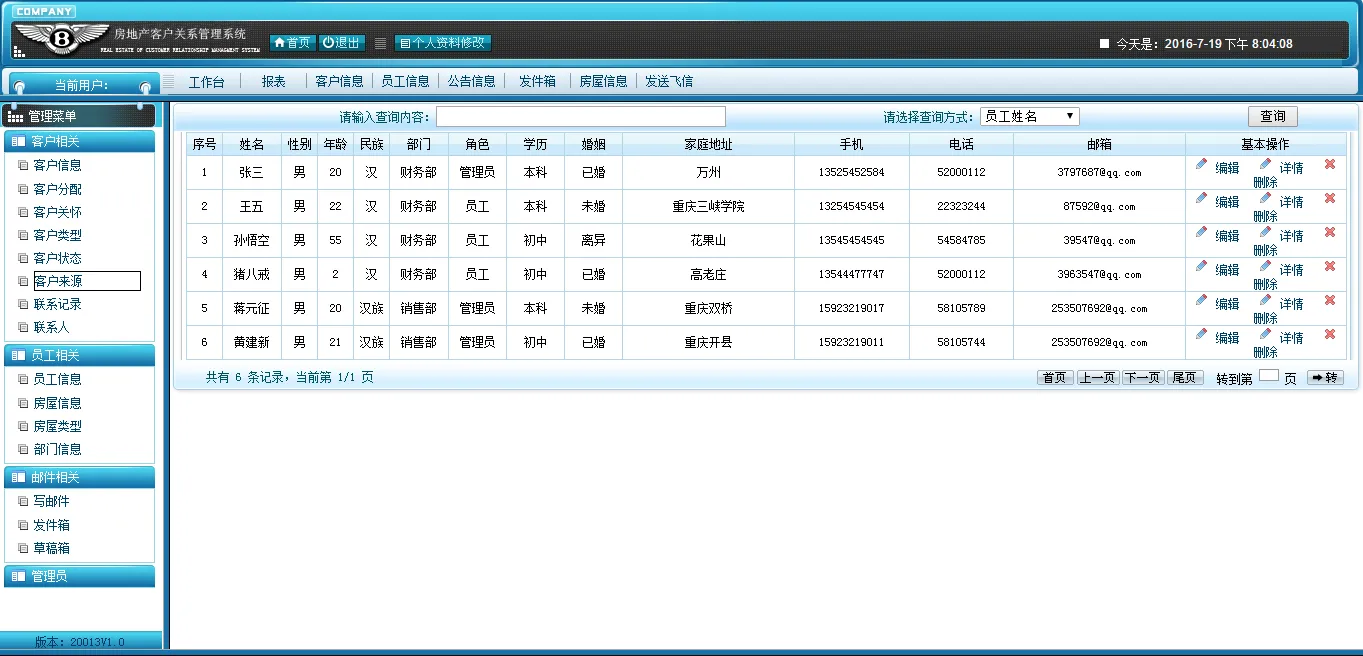Open 客户分配 in the sidebar
The width and height of the screenshot is (1363, 656).
click(57, 189)
